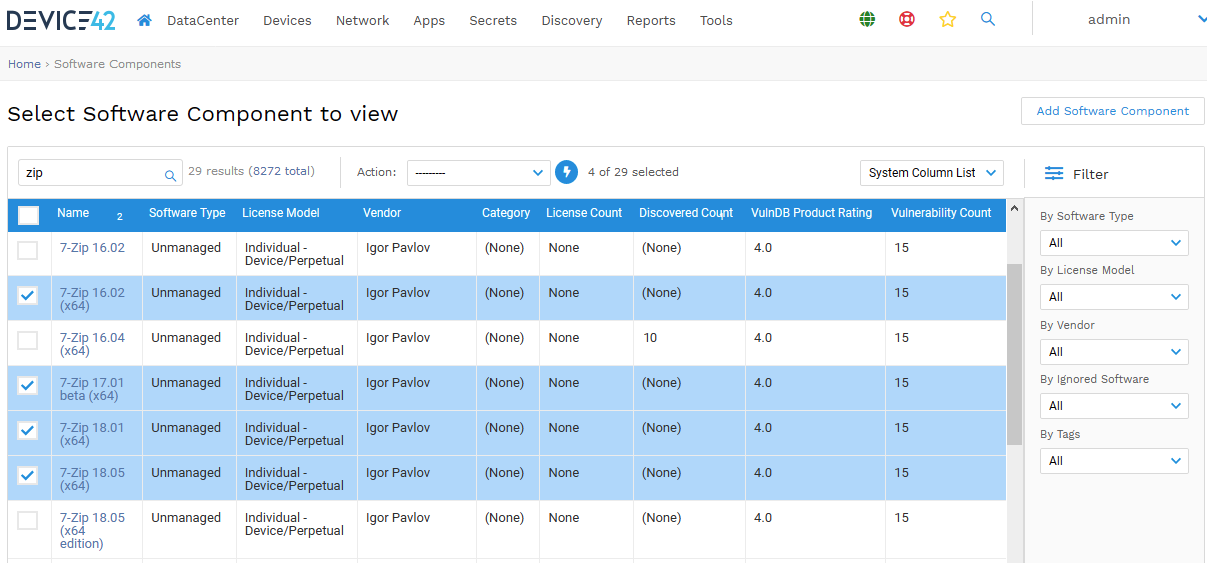1207x563 pixels.
Task: Open the red lifebuoy help icon
Action: tap(907, 19)
